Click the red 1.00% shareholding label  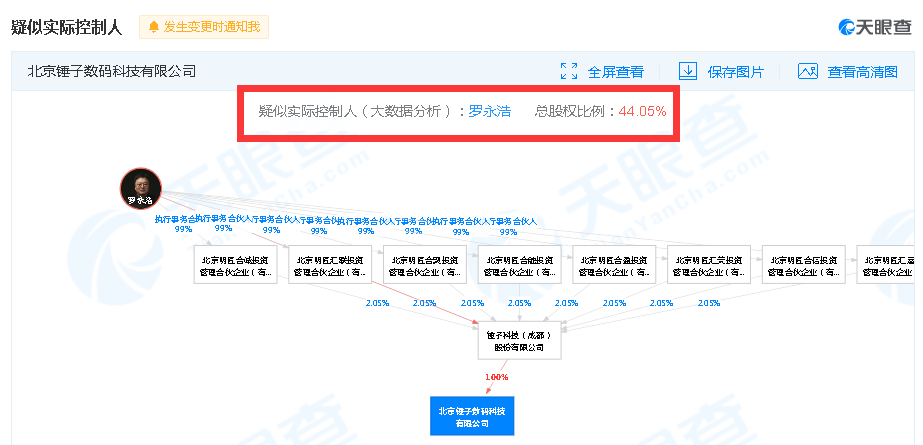(x=497, y=377)
